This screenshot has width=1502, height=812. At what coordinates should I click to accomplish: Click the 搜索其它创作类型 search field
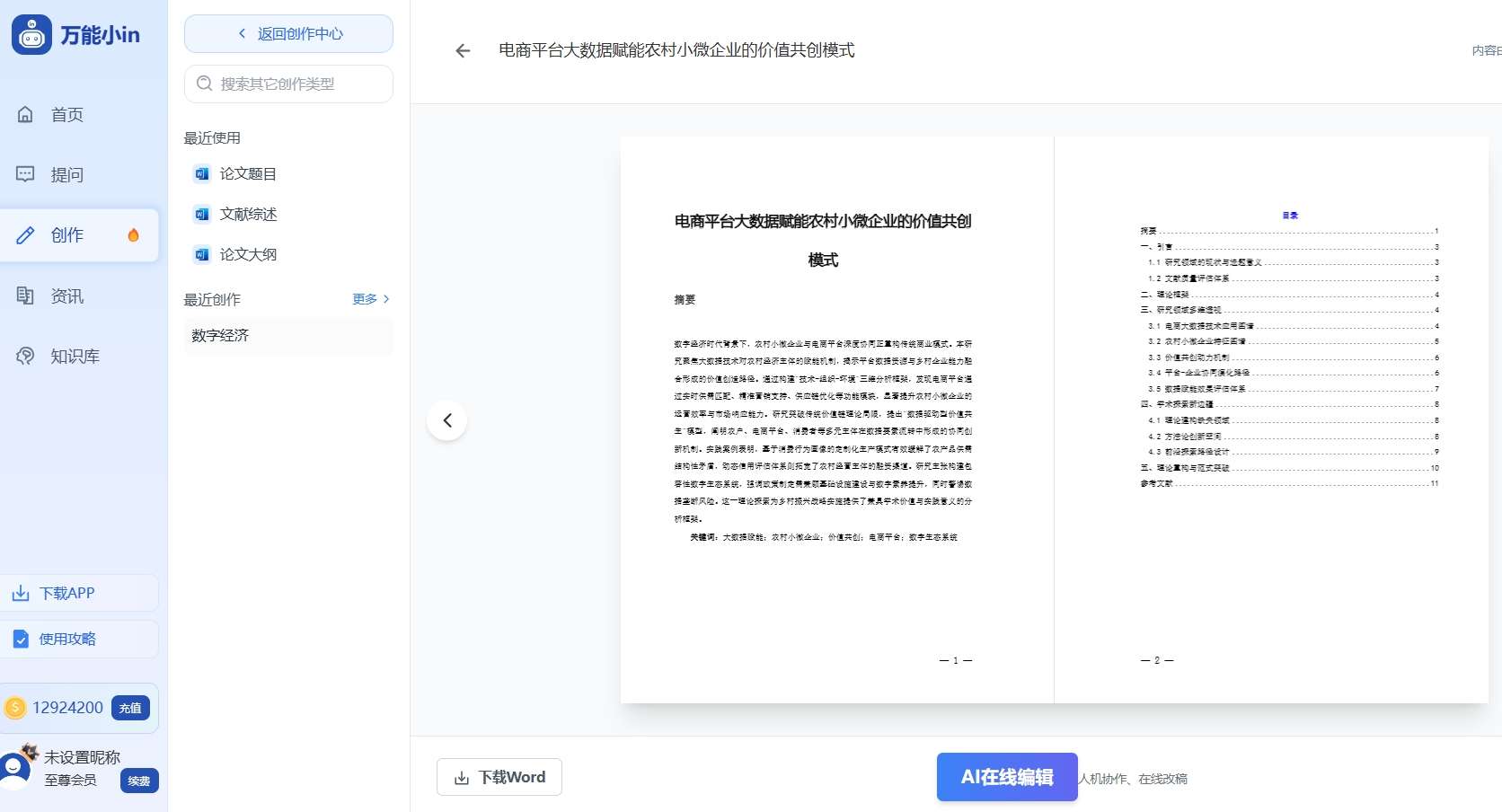(287, 84)
